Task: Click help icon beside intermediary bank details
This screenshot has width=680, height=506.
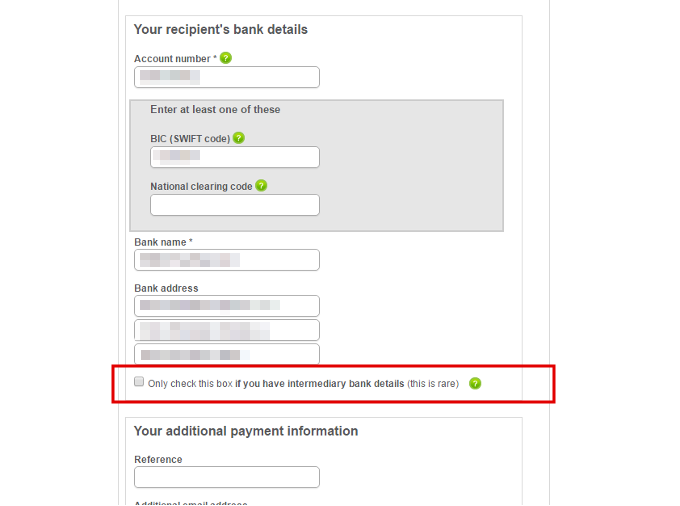Action: click(x=475, y=383)
